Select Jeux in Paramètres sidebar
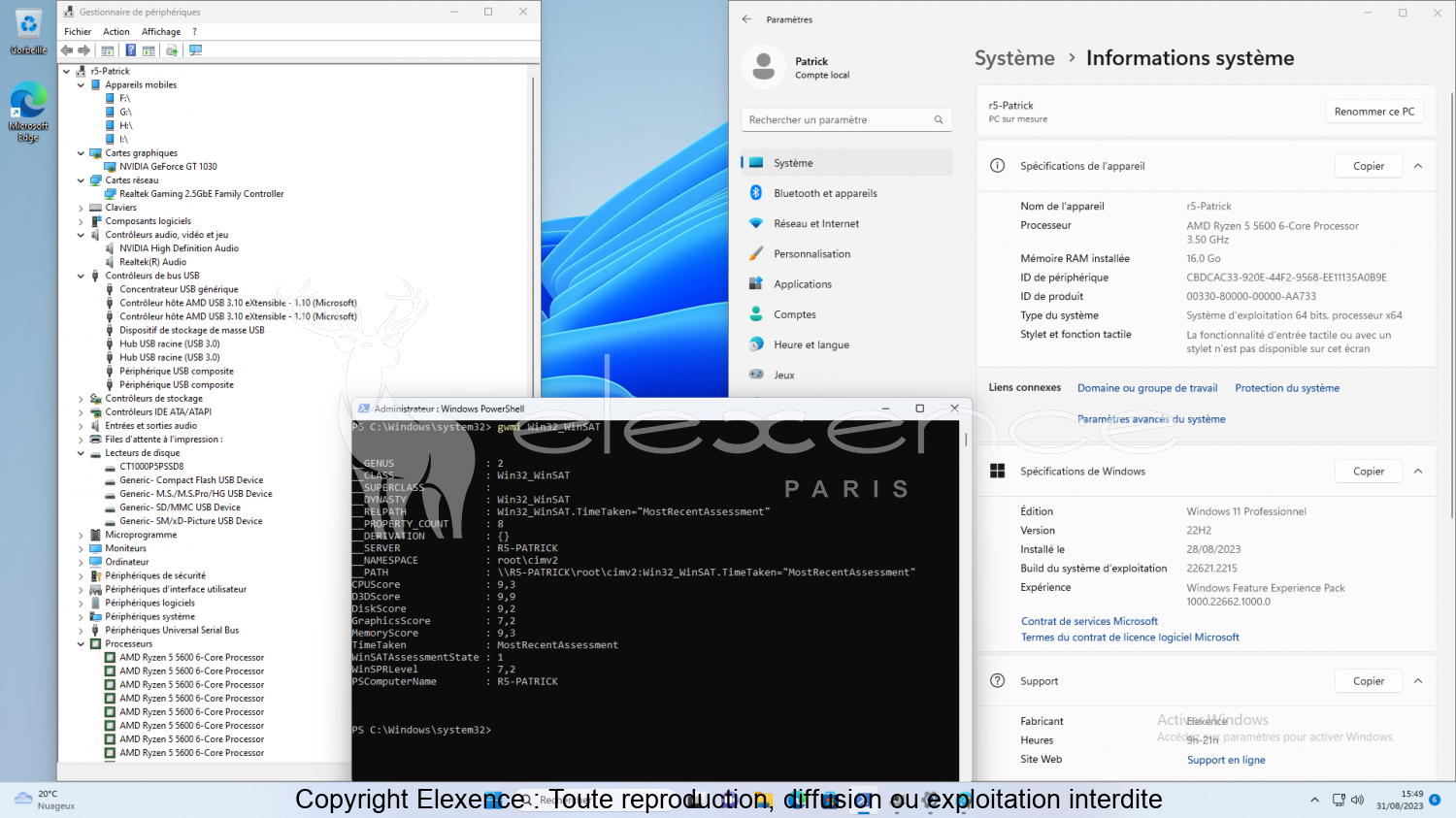The height and width of the screenshot is (818, 1456). [846, 375]
